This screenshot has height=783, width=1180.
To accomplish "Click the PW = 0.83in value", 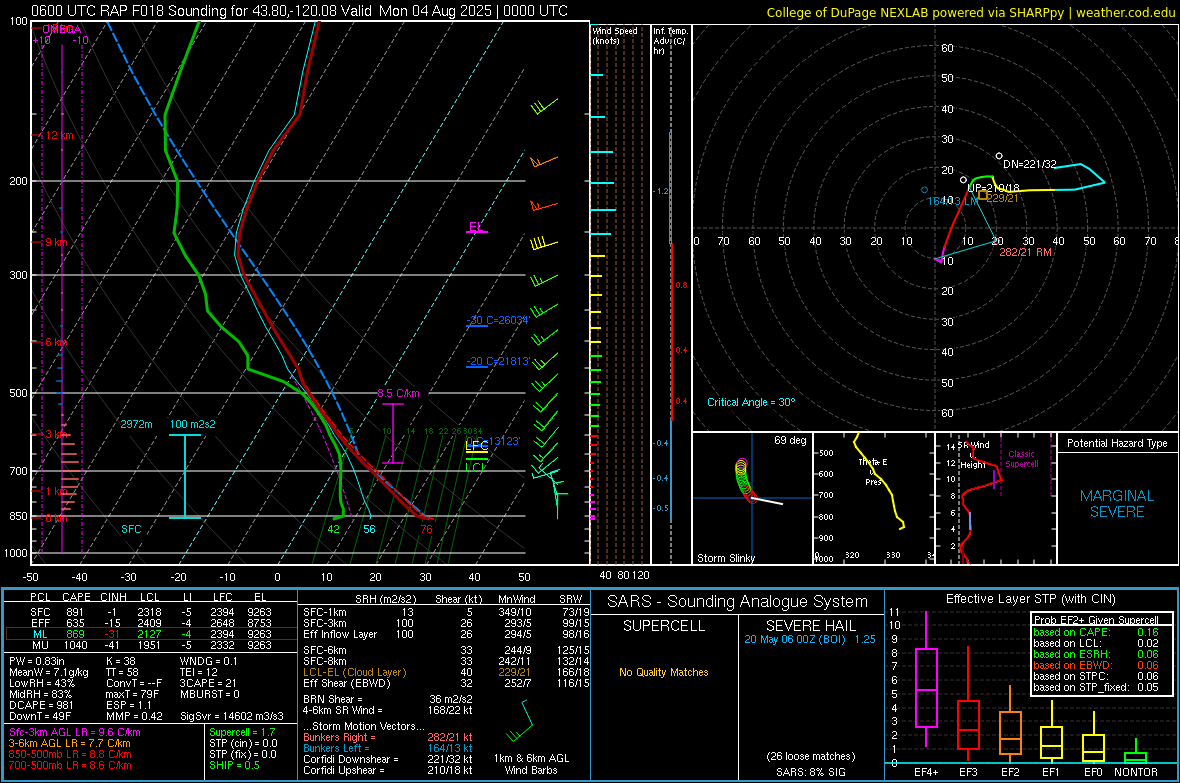I will click(x=37, y=661).
